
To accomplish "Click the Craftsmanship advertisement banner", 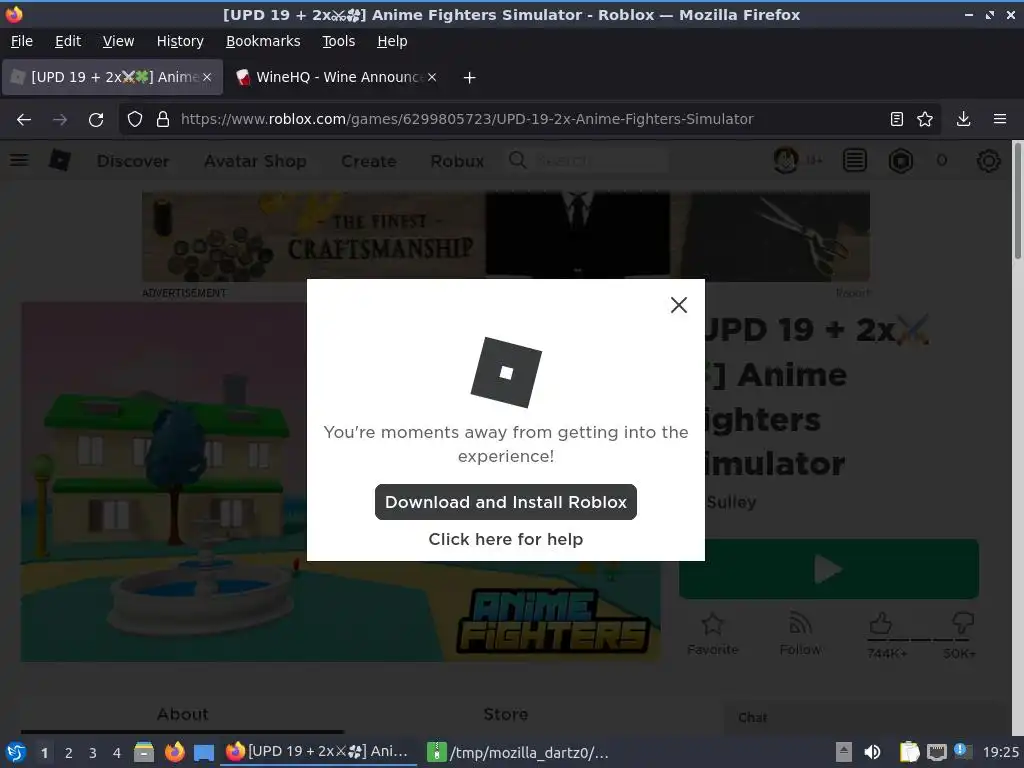I will pyautogui.click(x=505, y=236).
